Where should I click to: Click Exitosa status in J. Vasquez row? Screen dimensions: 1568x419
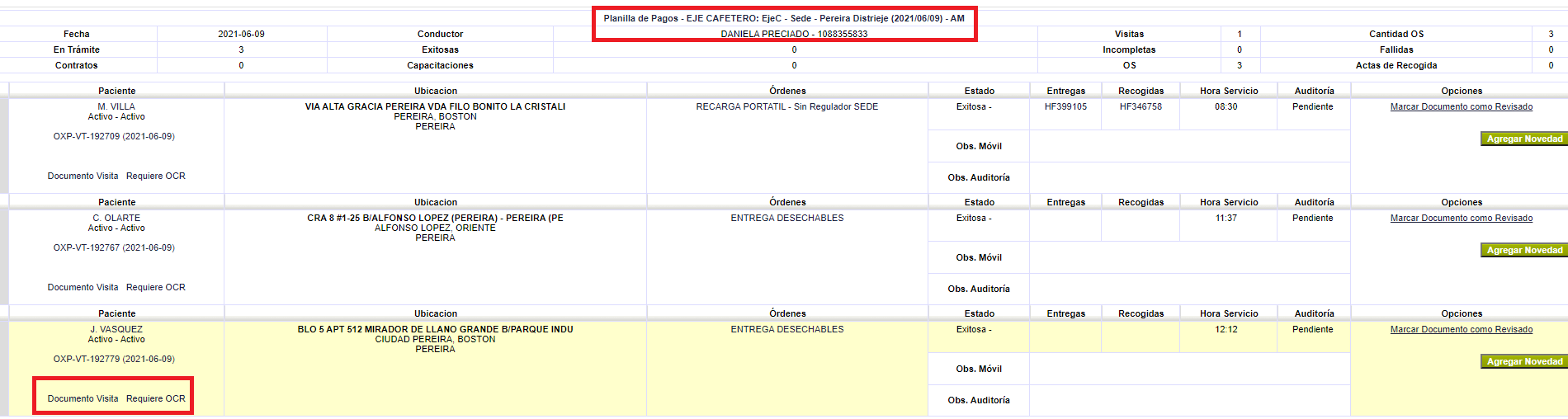tap(974, 330)
